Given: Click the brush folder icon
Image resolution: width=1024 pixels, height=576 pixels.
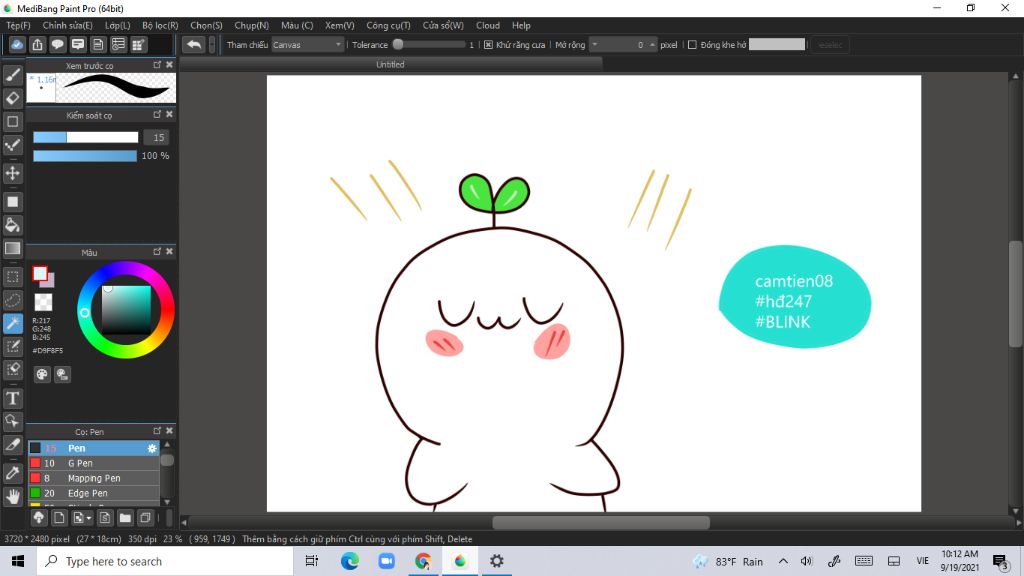Looking at the screenshot, I should pos(125,518).
